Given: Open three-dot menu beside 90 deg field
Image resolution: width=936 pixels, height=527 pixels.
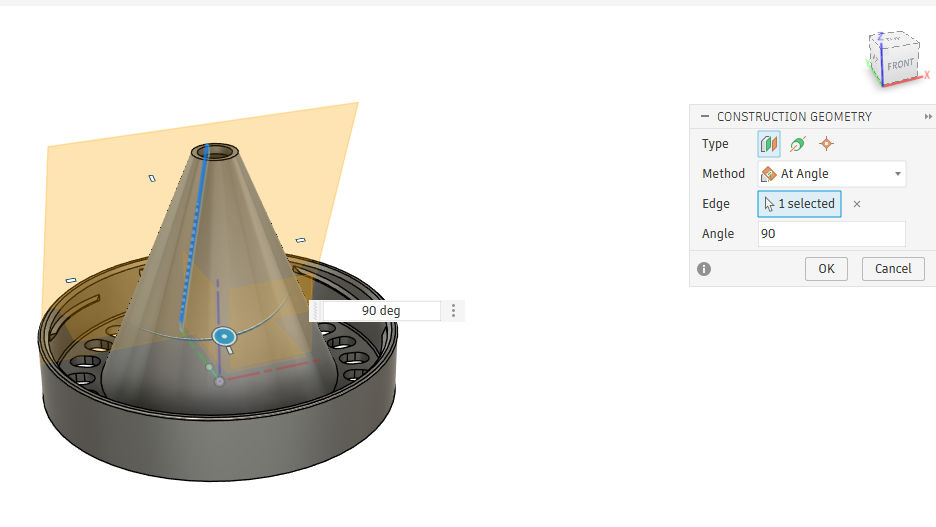Looking at the screenshot, I should tap(453, 311).
